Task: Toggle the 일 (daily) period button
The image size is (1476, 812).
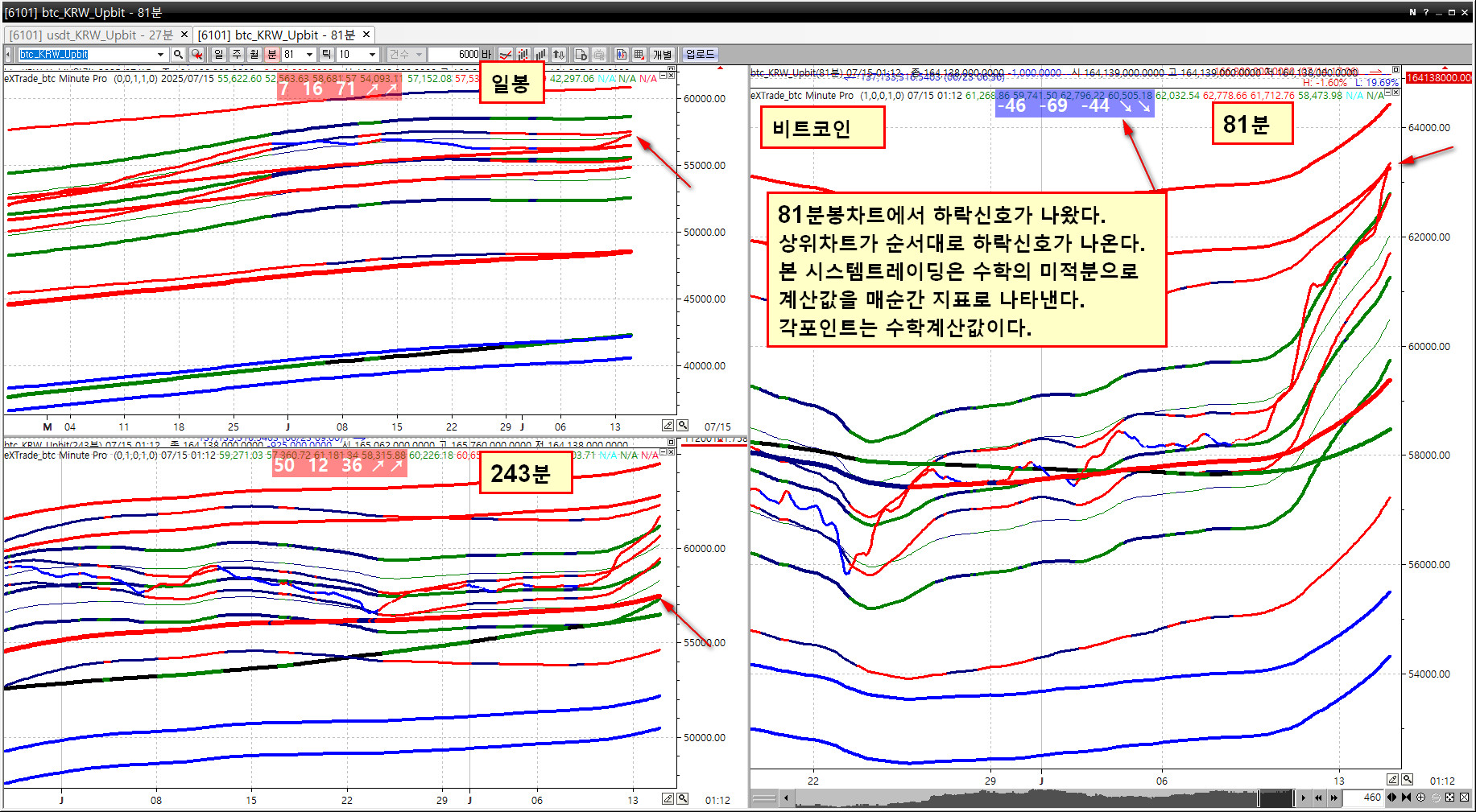Action: point(218,55)
